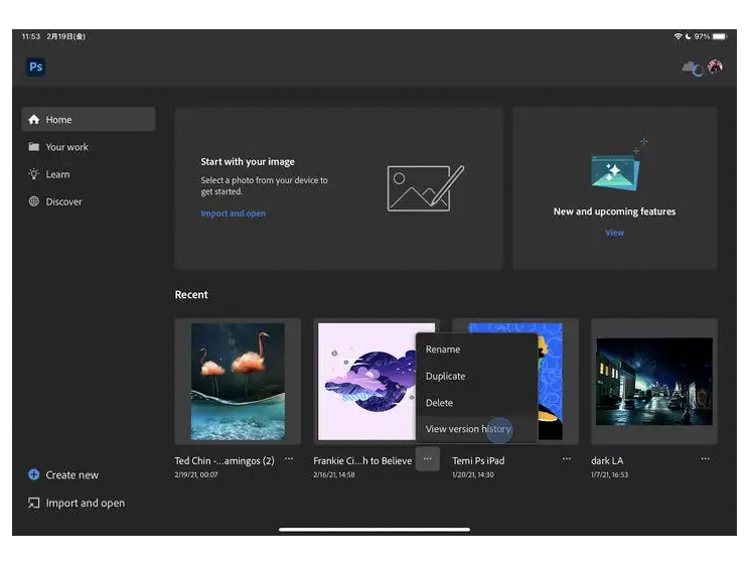The width and height of the screenshot is (750, 562).
Task: Check battery icon in status bar
Action: coord(719,36)
